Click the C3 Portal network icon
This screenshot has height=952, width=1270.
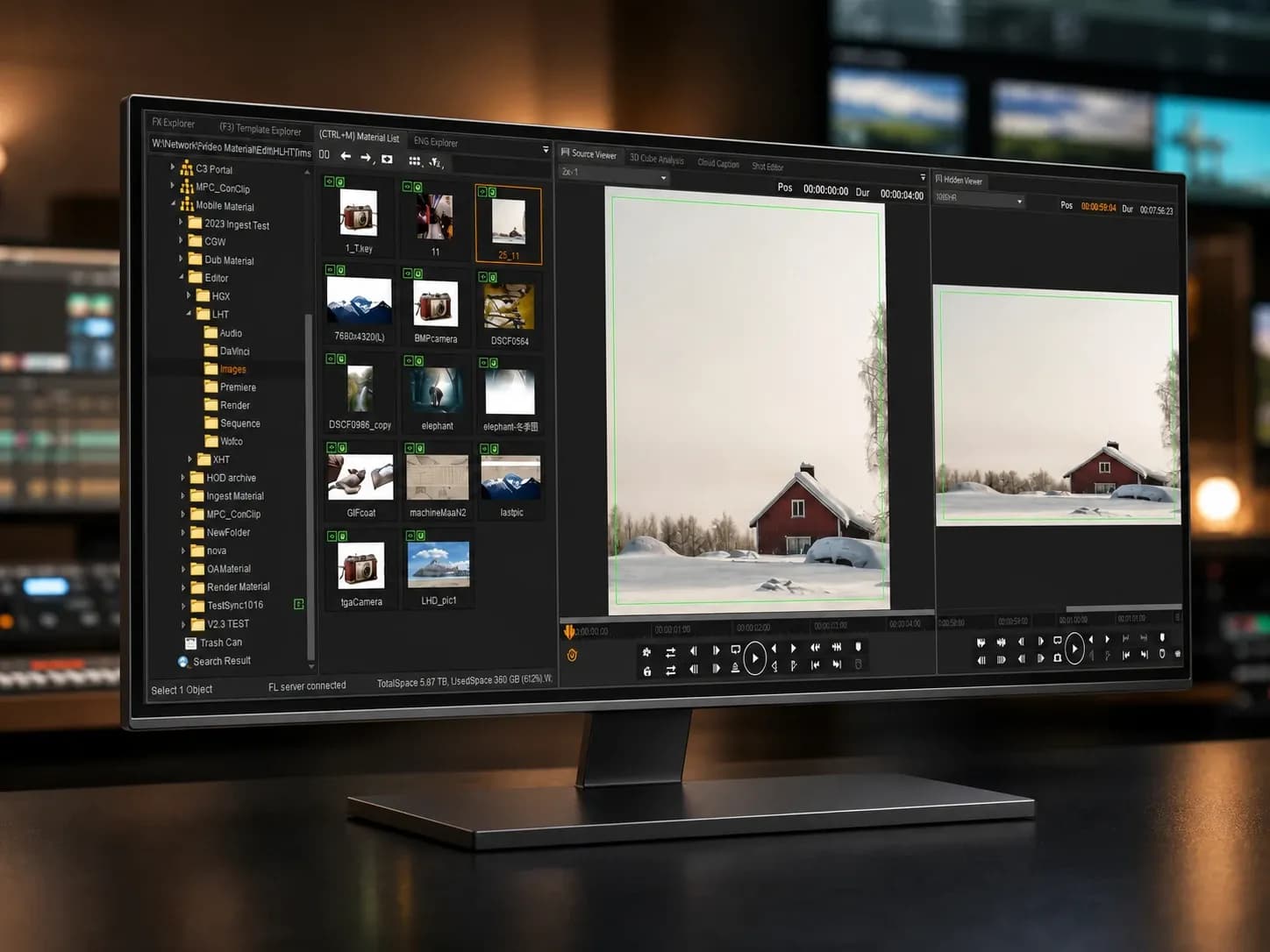(x=186, y=167)
